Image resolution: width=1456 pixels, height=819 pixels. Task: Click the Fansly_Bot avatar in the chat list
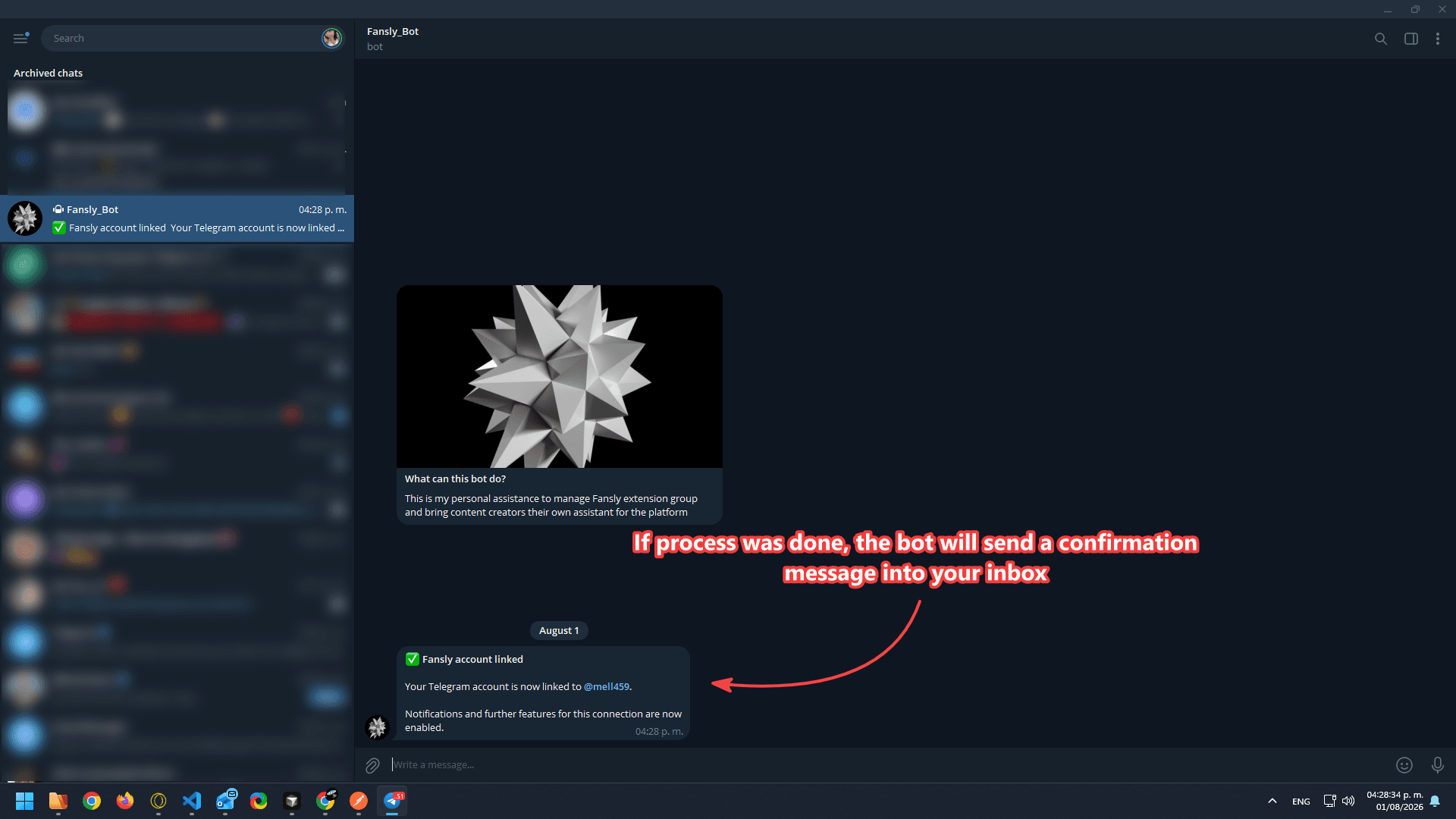(25, 218)
